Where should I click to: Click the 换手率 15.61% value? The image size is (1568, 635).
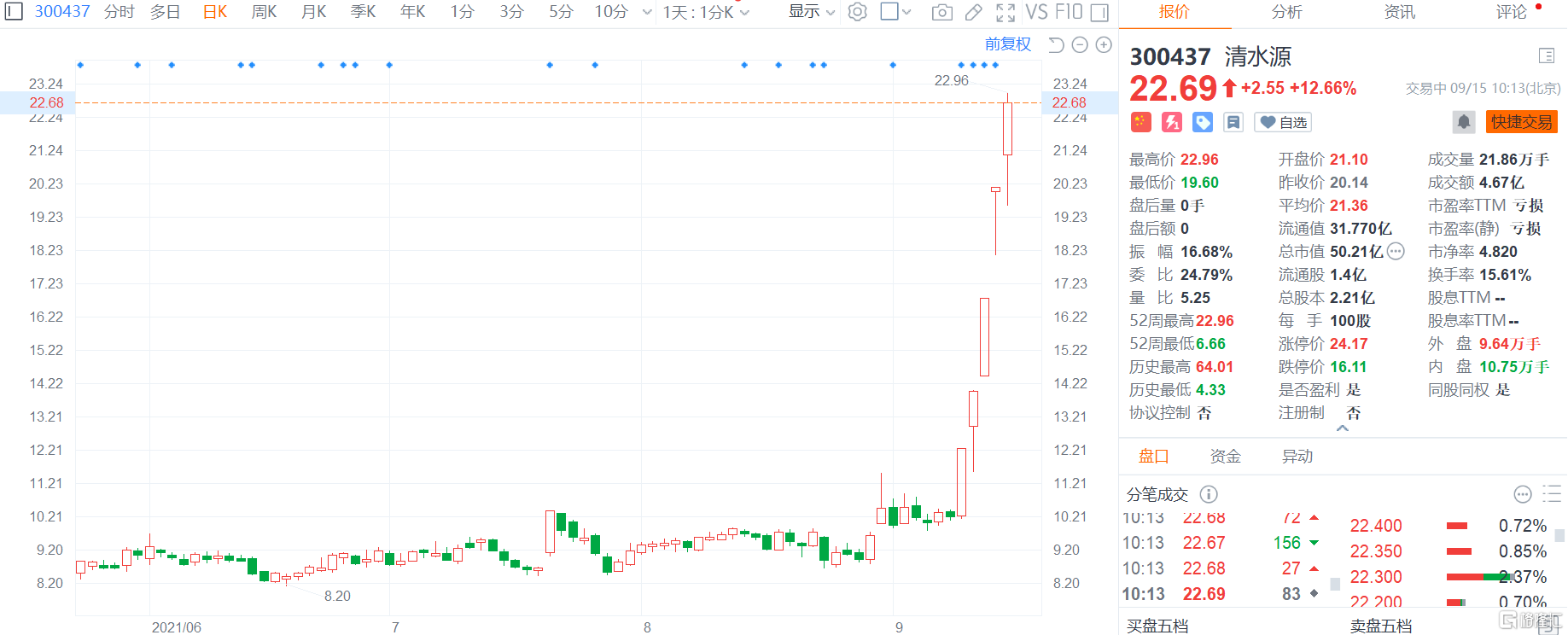1505,274
